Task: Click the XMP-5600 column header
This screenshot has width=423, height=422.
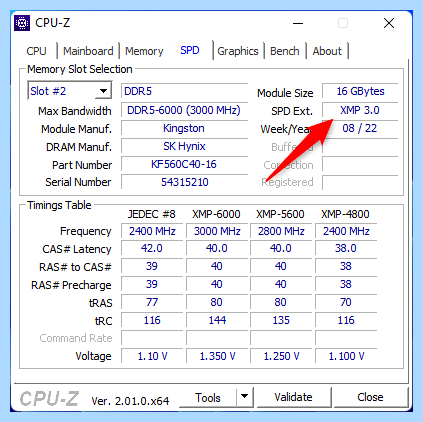Action: (280, 214)
